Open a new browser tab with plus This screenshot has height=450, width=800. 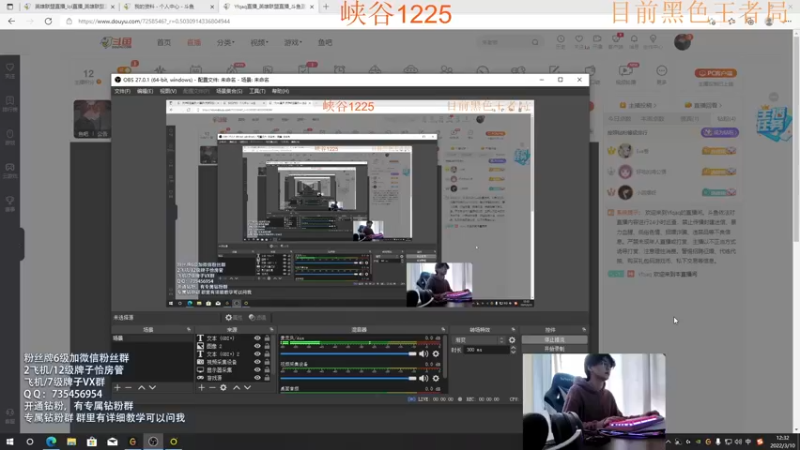(x=326, y=7)
